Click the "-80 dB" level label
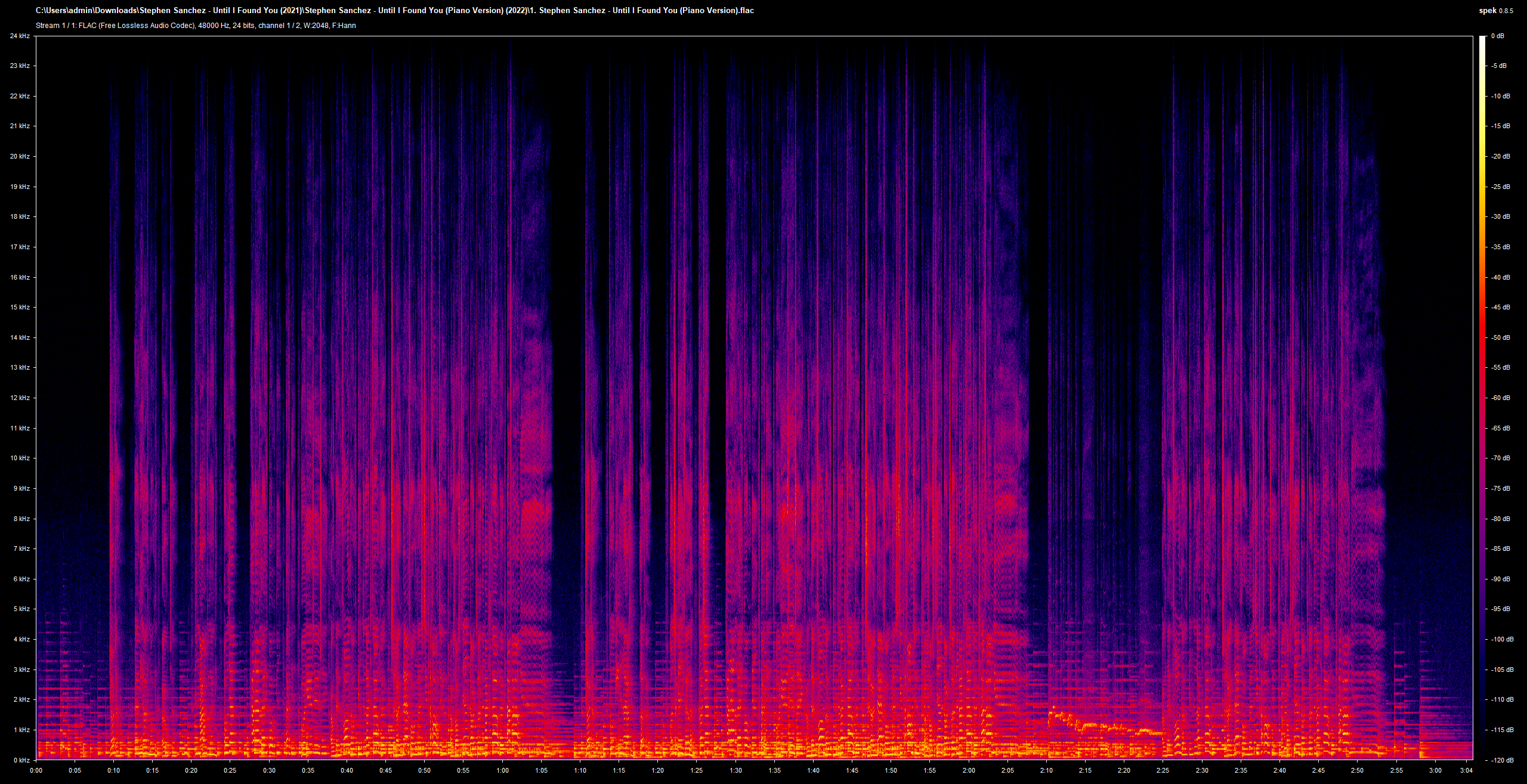Image resolution: width=1527 pixels, height=784 pixels. pos(1500,519)
